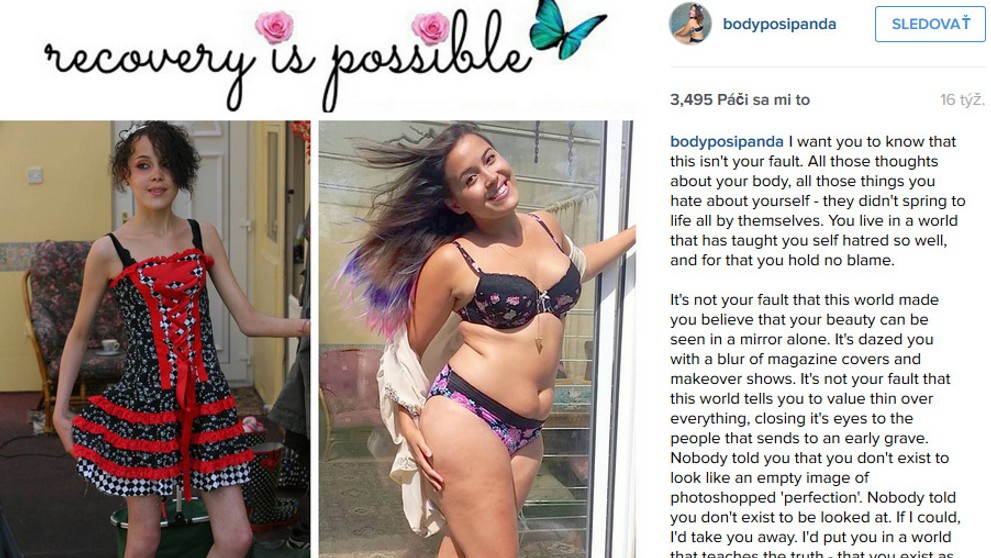Viewport: 991px width, 558px height.
Task: Follow the account with the SLEDOVAŤ button
Action: [930, 24]
